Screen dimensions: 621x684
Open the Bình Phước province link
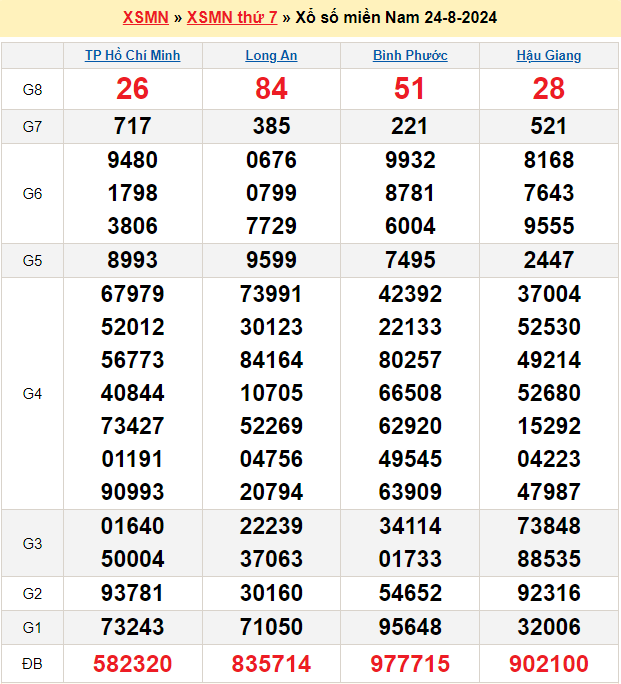pyautogui.click(x=410, y=56)
